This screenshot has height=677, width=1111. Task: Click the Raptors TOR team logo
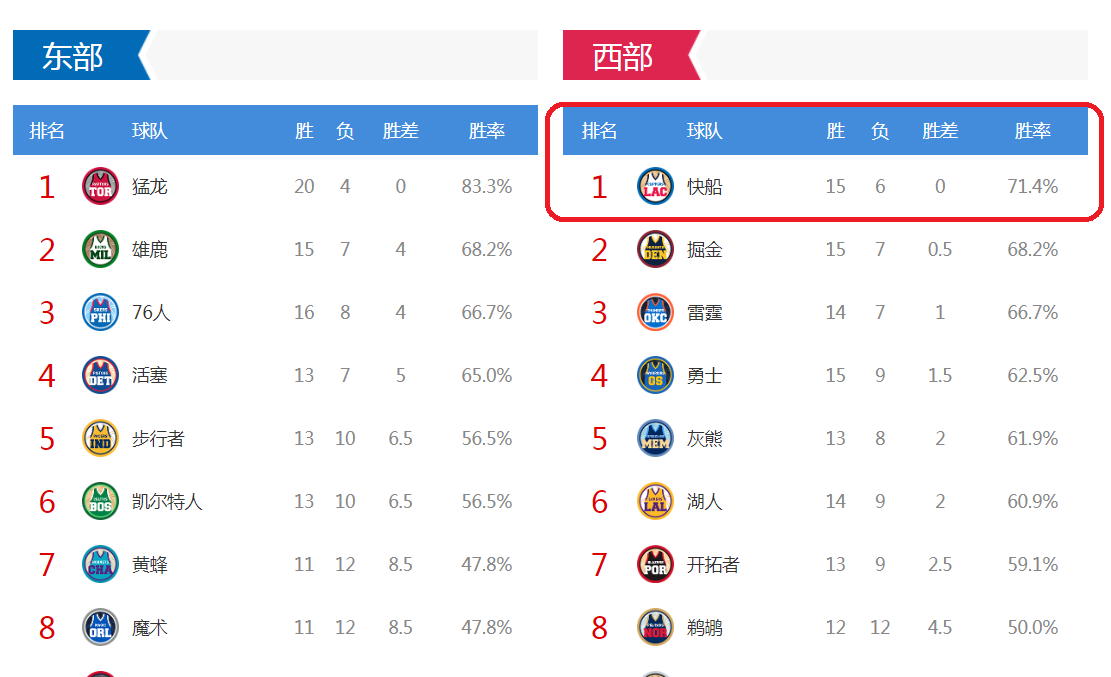(x=100, y=186)
